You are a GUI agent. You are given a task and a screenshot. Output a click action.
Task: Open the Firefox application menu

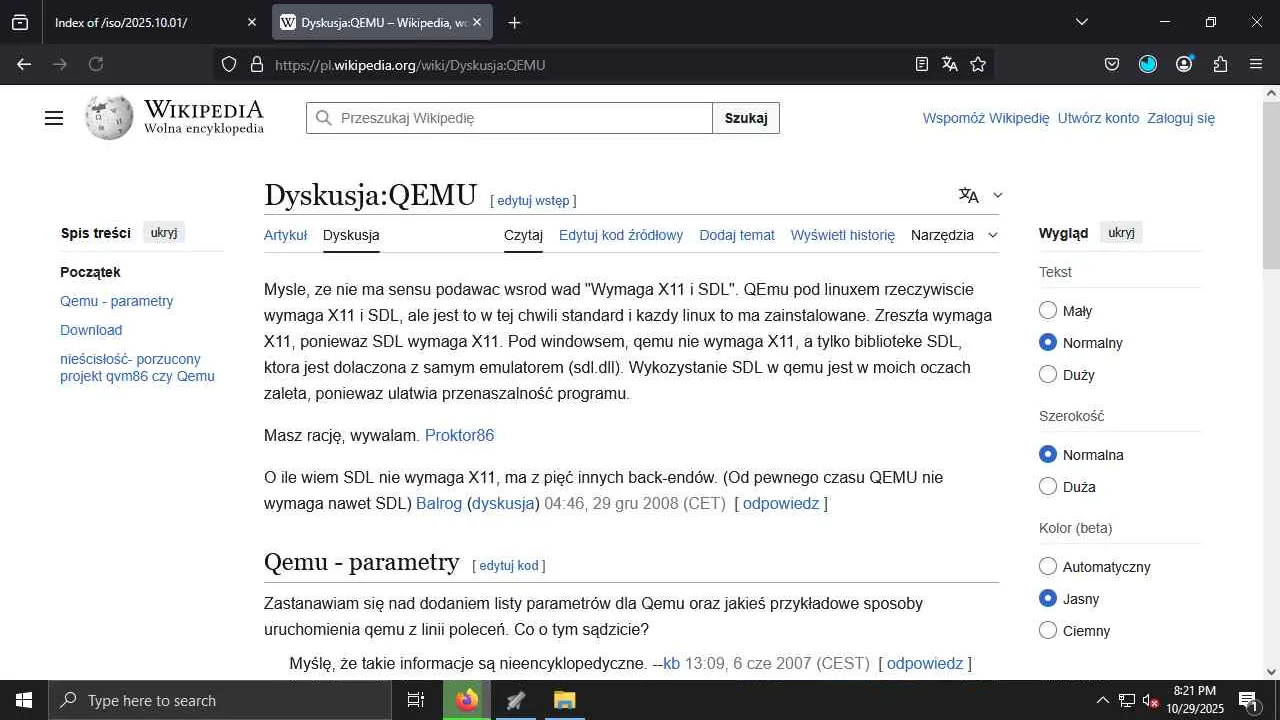click(x=1256, y=64)
